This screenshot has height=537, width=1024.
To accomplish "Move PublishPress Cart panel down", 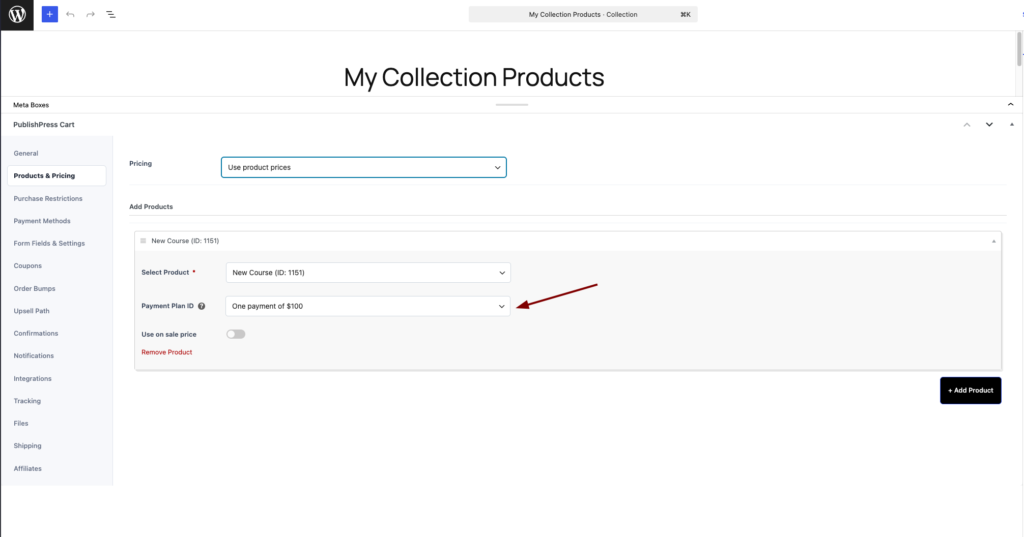I will [989, 124].
